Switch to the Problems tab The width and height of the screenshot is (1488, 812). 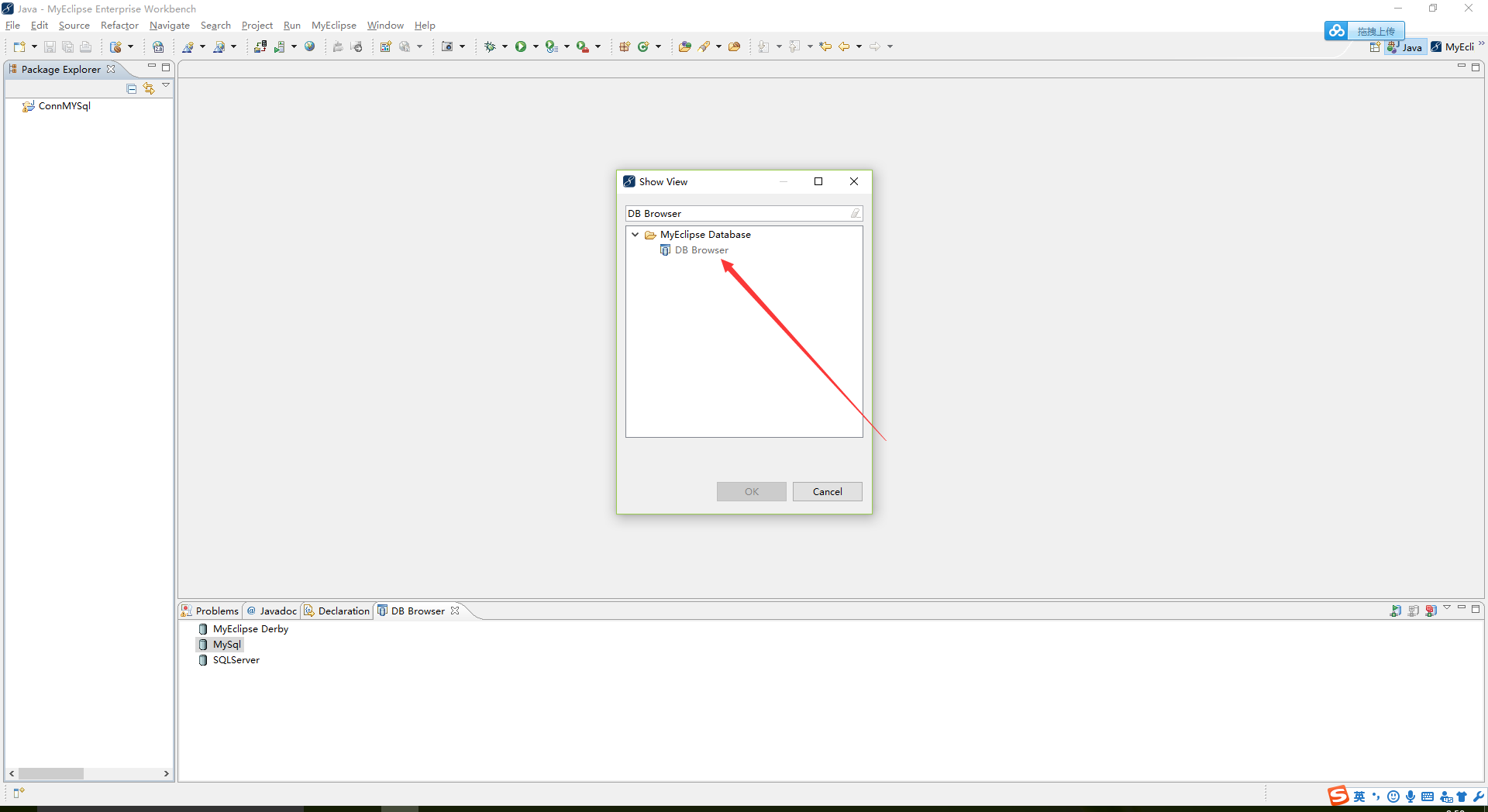point(210,611)
